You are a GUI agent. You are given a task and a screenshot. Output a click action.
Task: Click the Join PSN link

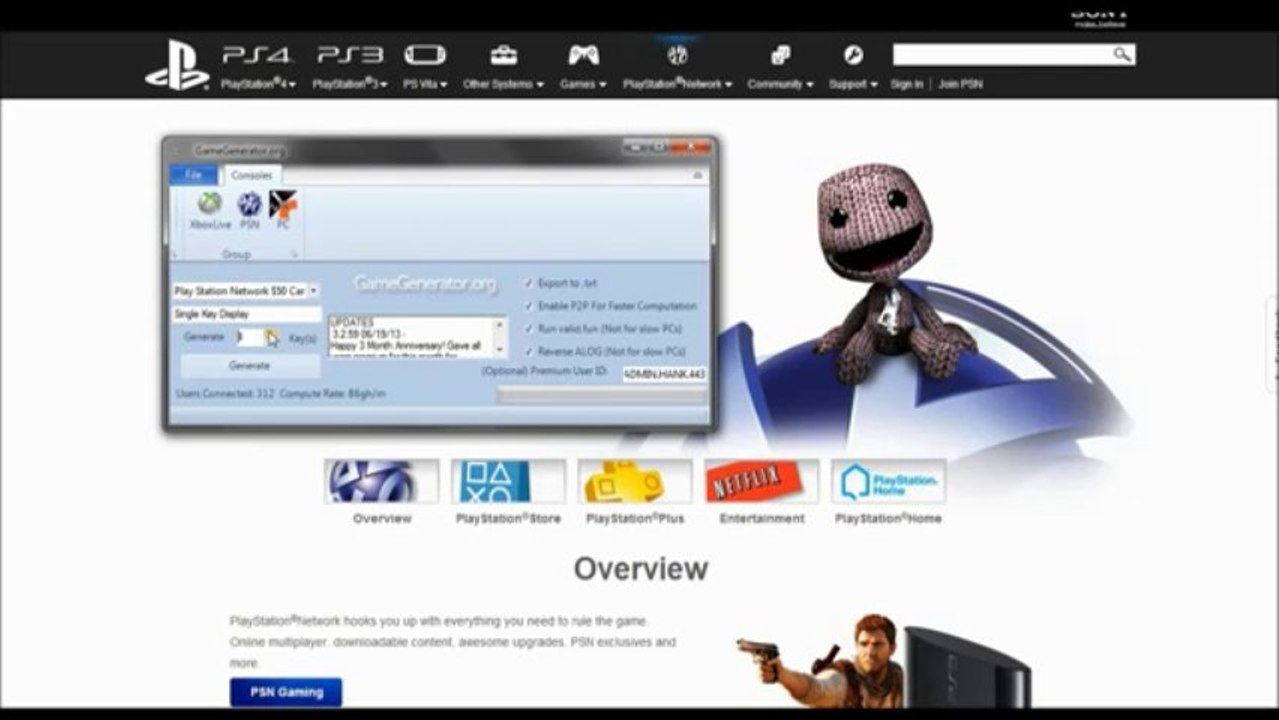click(x=960, y=85)
